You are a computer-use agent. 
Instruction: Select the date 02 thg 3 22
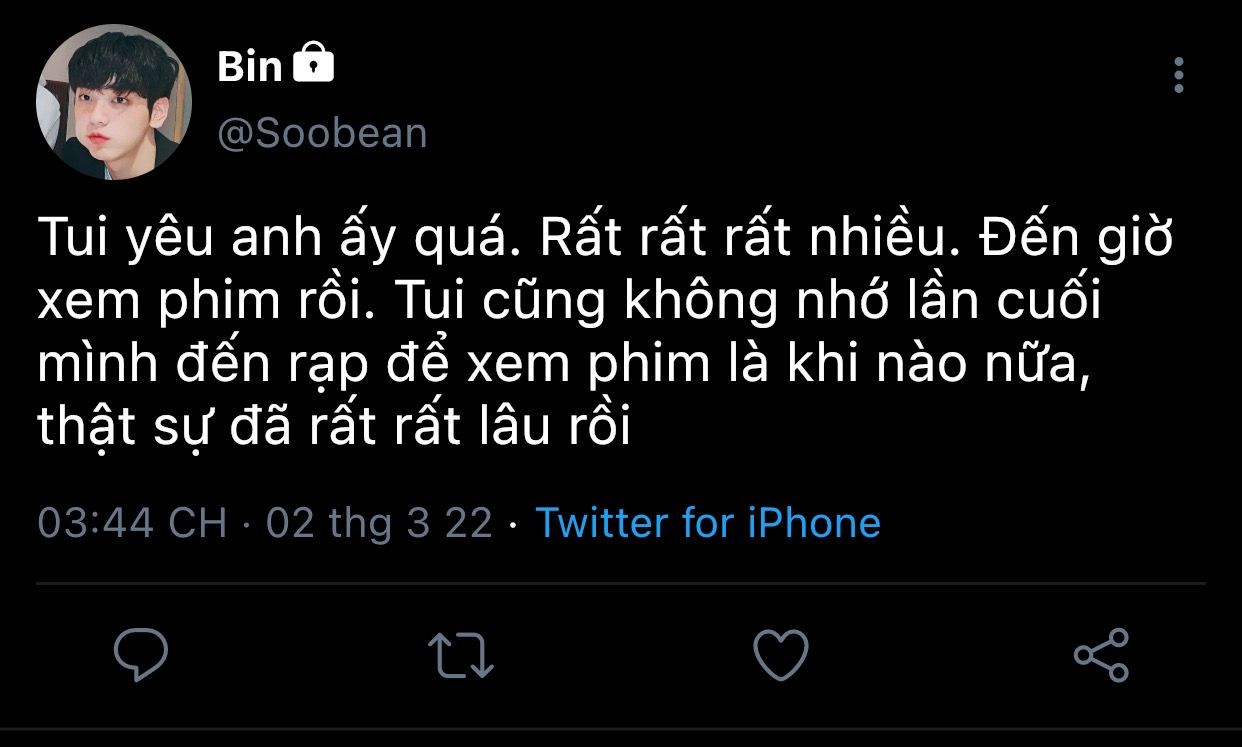(379, 523)
